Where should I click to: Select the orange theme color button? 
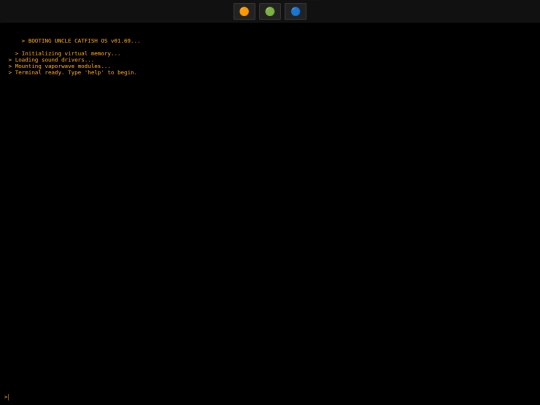[x=244, y=11]
